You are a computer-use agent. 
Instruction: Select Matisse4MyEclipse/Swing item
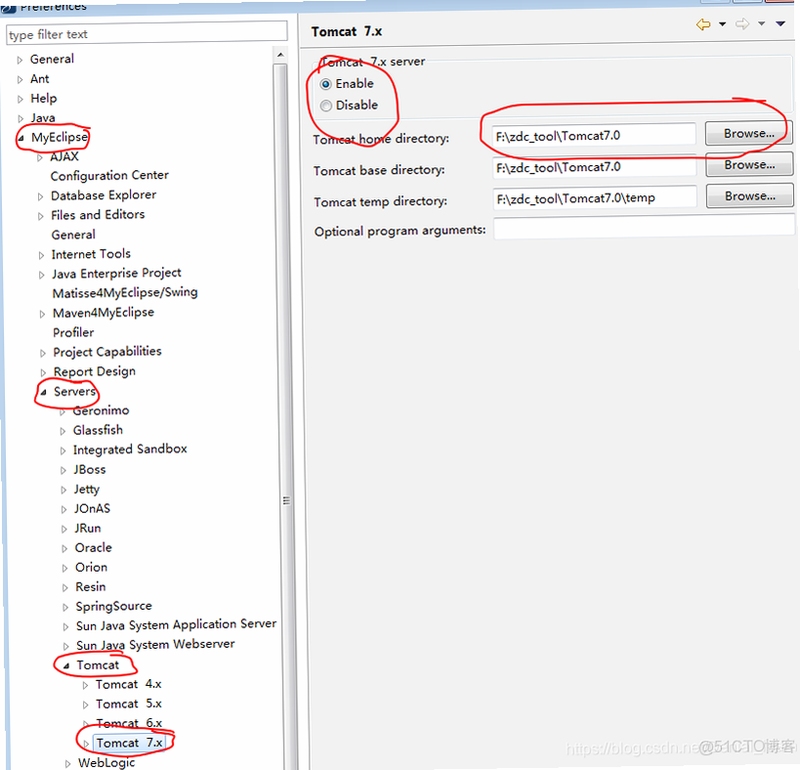coord(124,293)
